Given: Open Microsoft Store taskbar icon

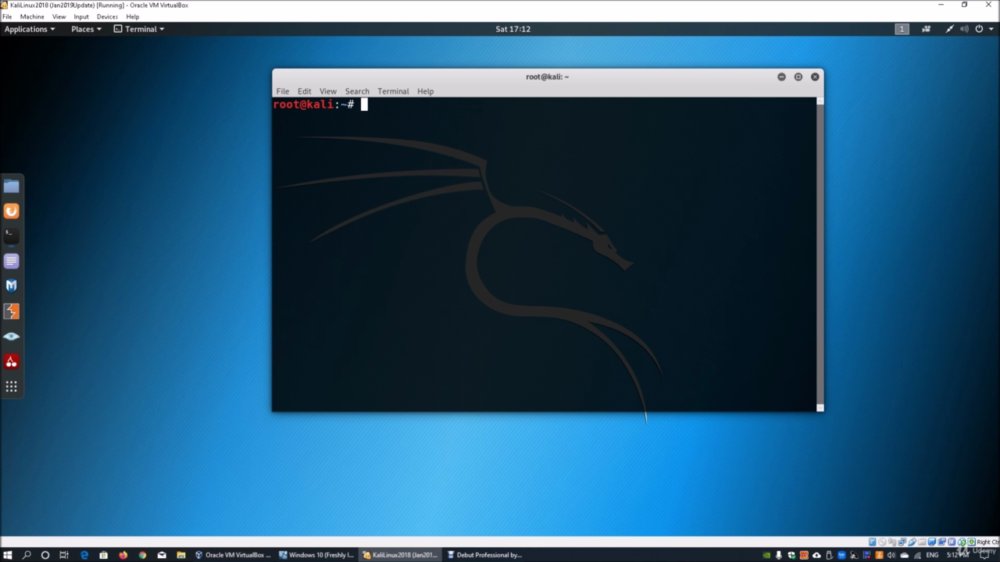Looking at the screenshot, I should (103, 555).
